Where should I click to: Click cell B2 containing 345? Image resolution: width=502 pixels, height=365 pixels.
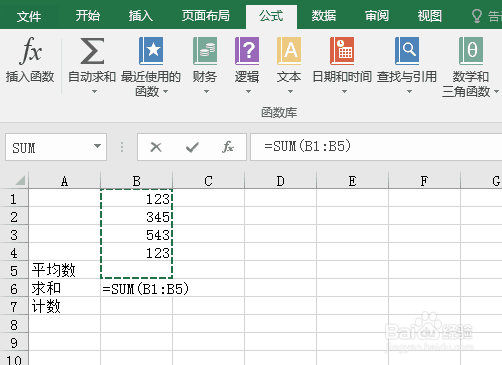point(137,217)
